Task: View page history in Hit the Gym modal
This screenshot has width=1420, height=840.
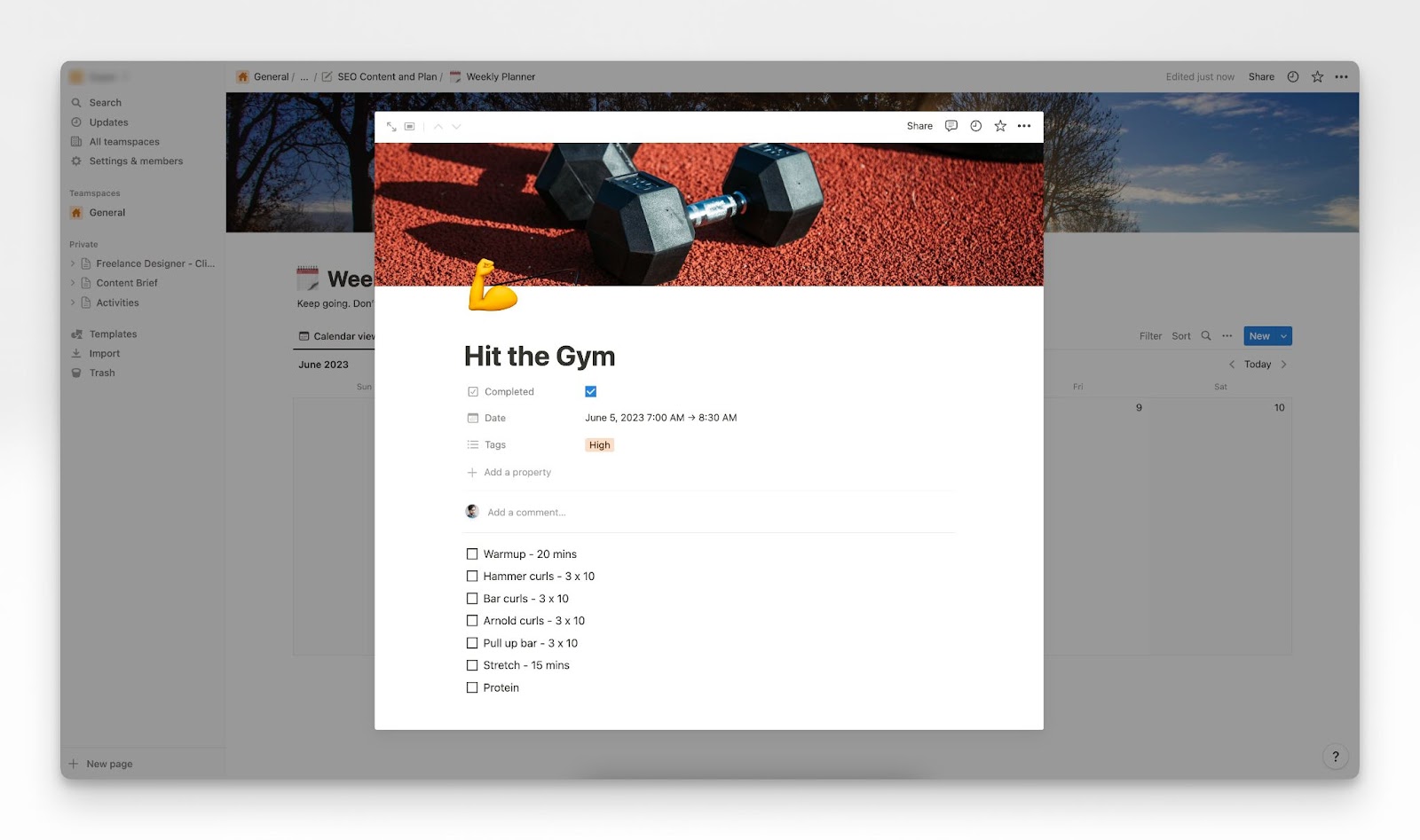Action: 976,126
